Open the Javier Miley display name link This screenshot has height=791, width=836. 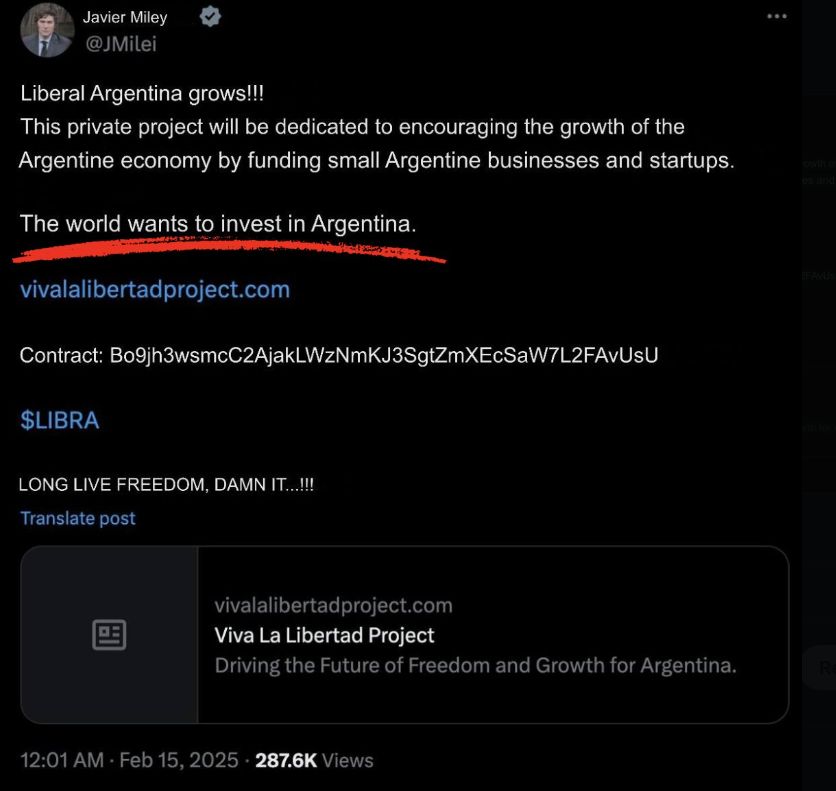click(125, 17)
